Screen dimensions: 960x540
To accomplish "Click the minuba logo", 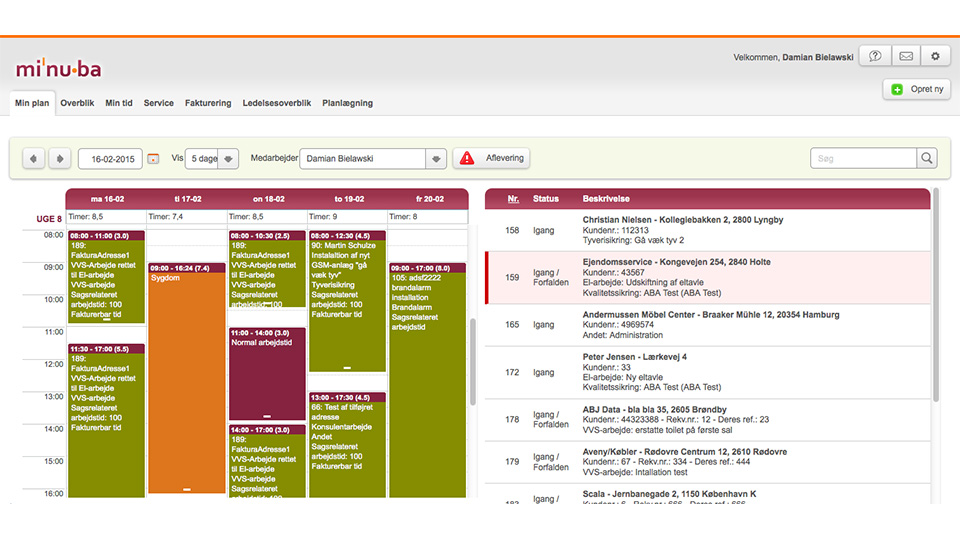I will [x=59, y=69].
